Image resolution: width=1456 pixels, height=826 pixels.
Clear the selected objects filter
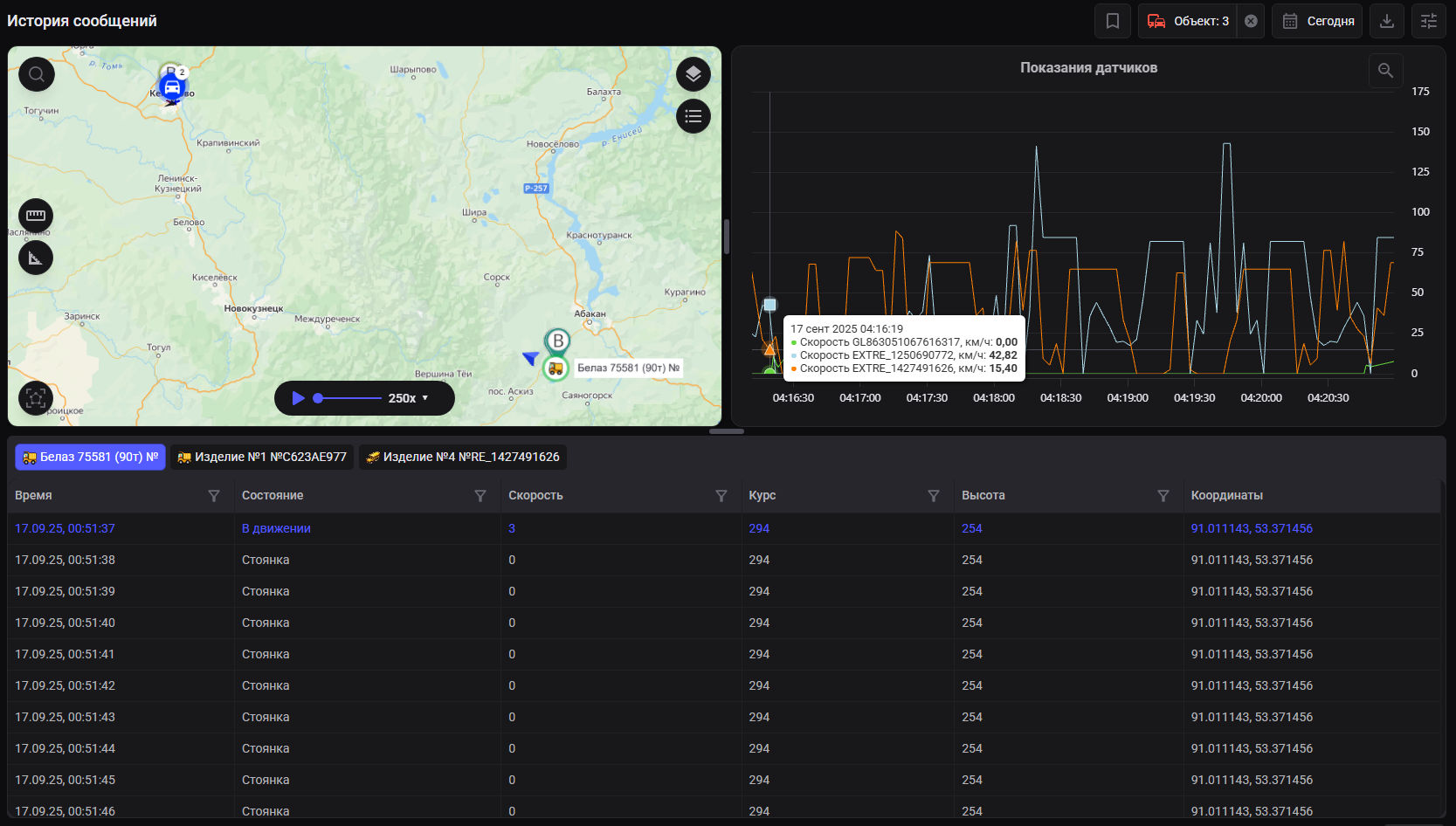pos(1251,21)
